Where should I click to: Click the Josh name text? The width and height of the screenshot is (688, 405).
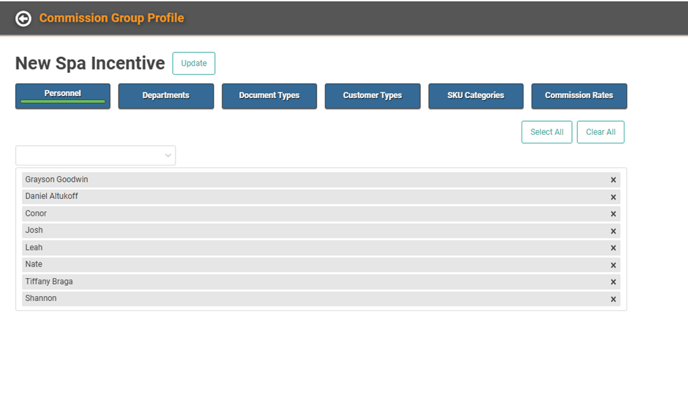click(34, 230)
